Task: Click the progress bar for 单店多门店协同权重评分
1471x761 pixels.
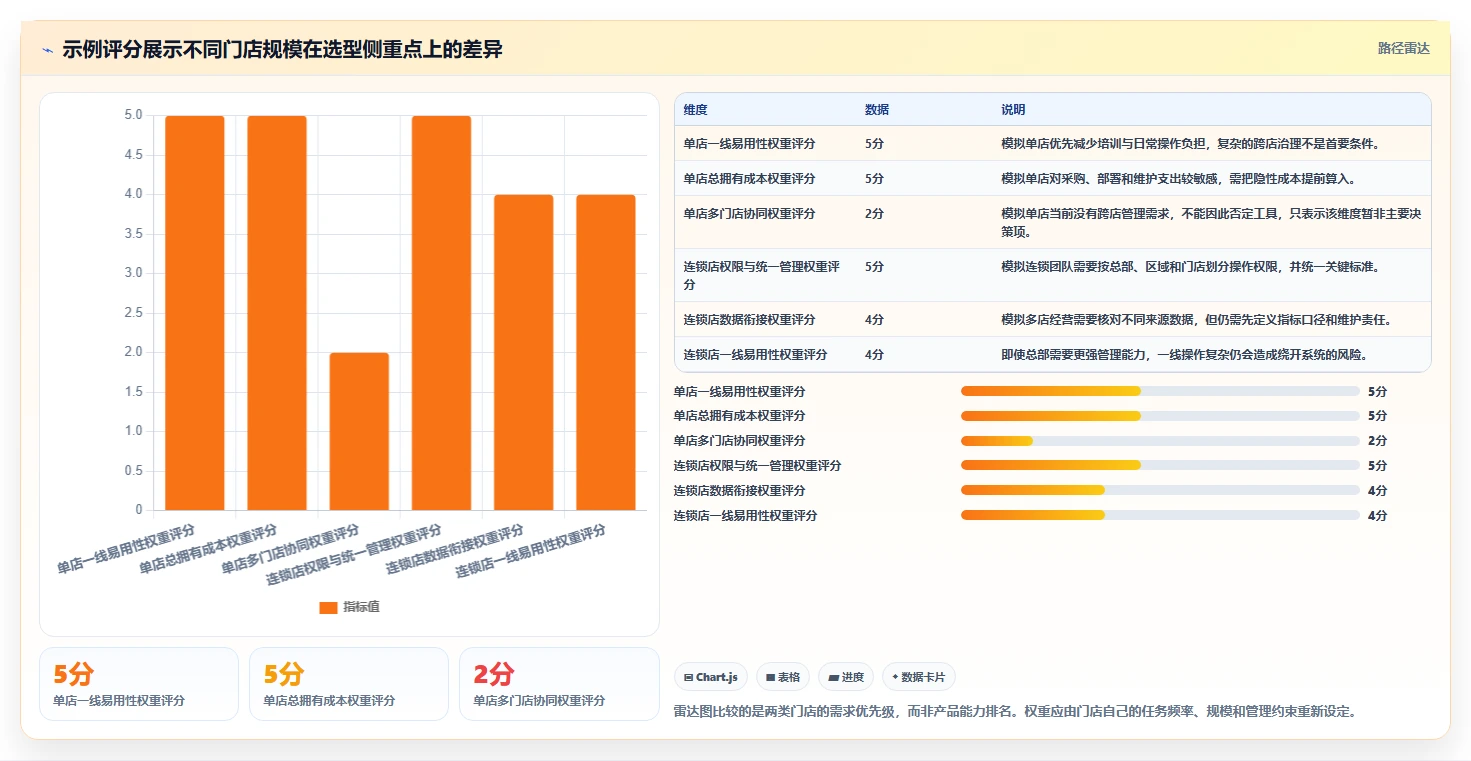Action: point(1160,441)
